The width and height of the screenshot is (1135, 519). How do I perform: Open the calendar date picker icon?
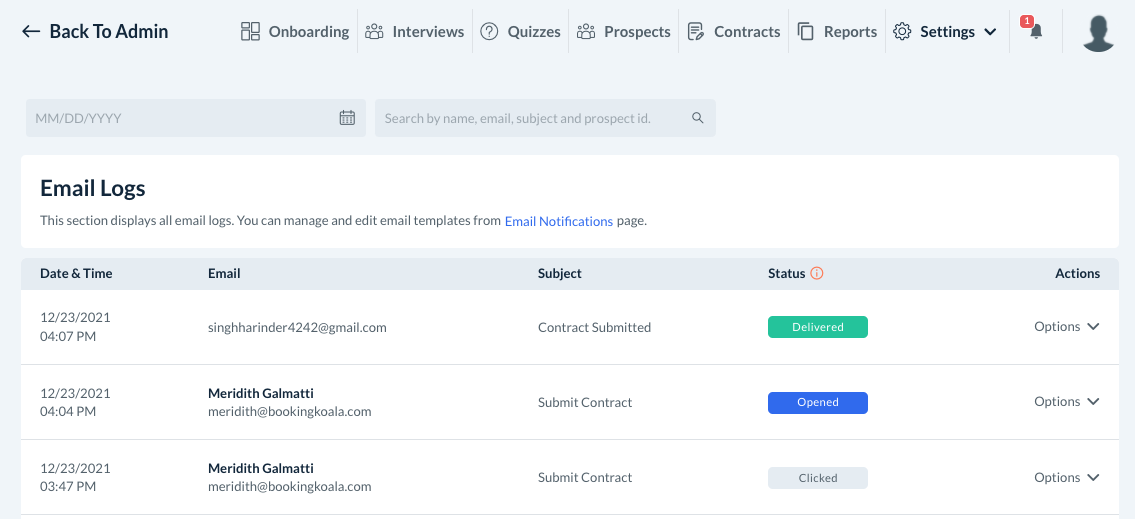(347, 118)
